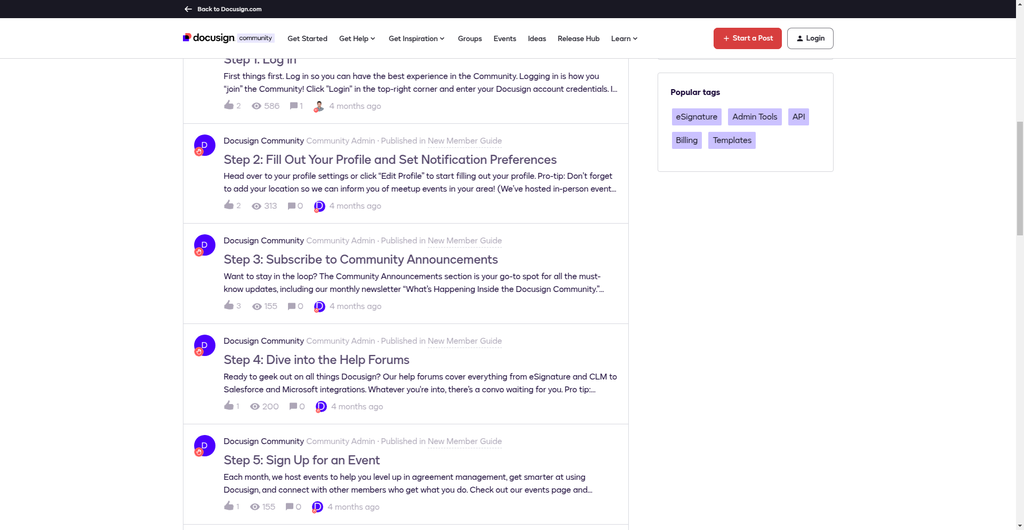Click small D avatar in Step 5 footer
The width and height of the screenshot is (1024, 530).
(317, 507)
